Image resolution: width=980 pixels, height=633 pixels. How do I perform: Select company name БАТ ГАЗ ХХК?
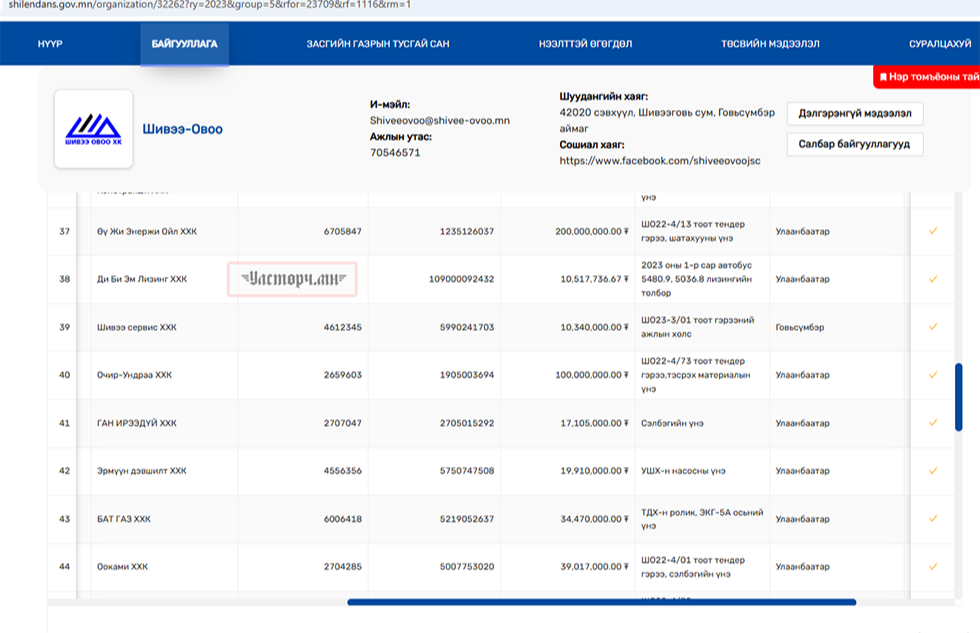[124, 519]
